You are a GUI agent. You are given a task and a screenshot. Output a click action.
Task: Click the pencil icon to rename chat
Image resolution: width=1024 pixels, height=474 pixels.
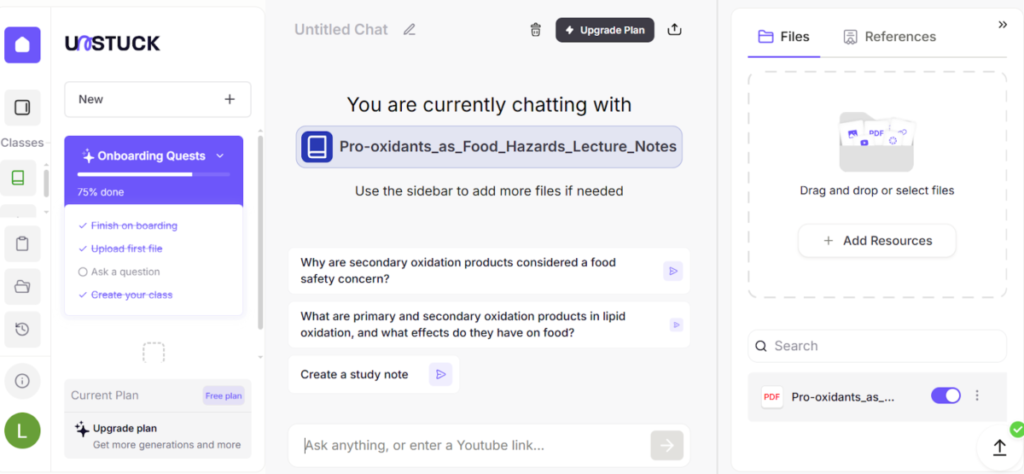[x=409, y=30]
